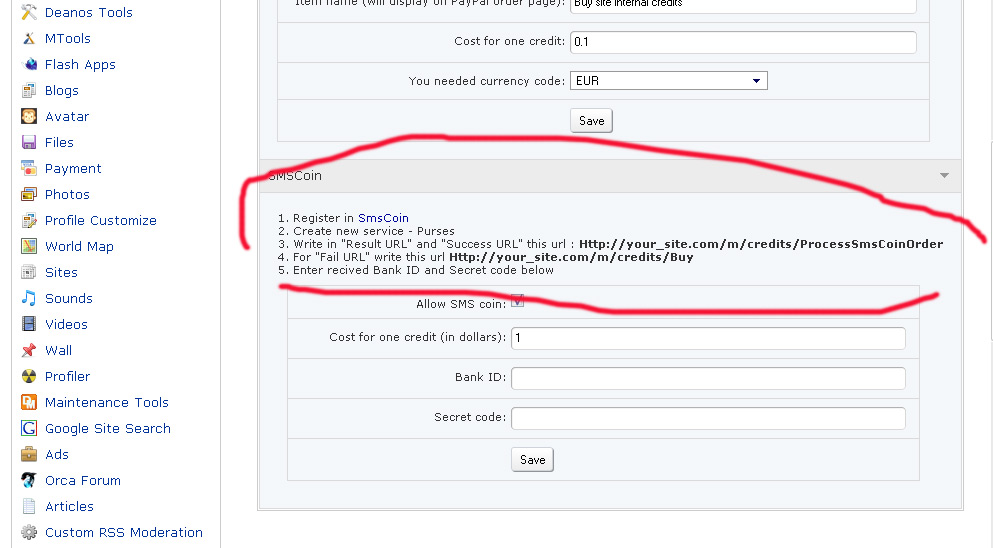Click the Blogs sidebar icon
Image resolution: width=993 pixels, height=548 pixels.
point(29,90)
